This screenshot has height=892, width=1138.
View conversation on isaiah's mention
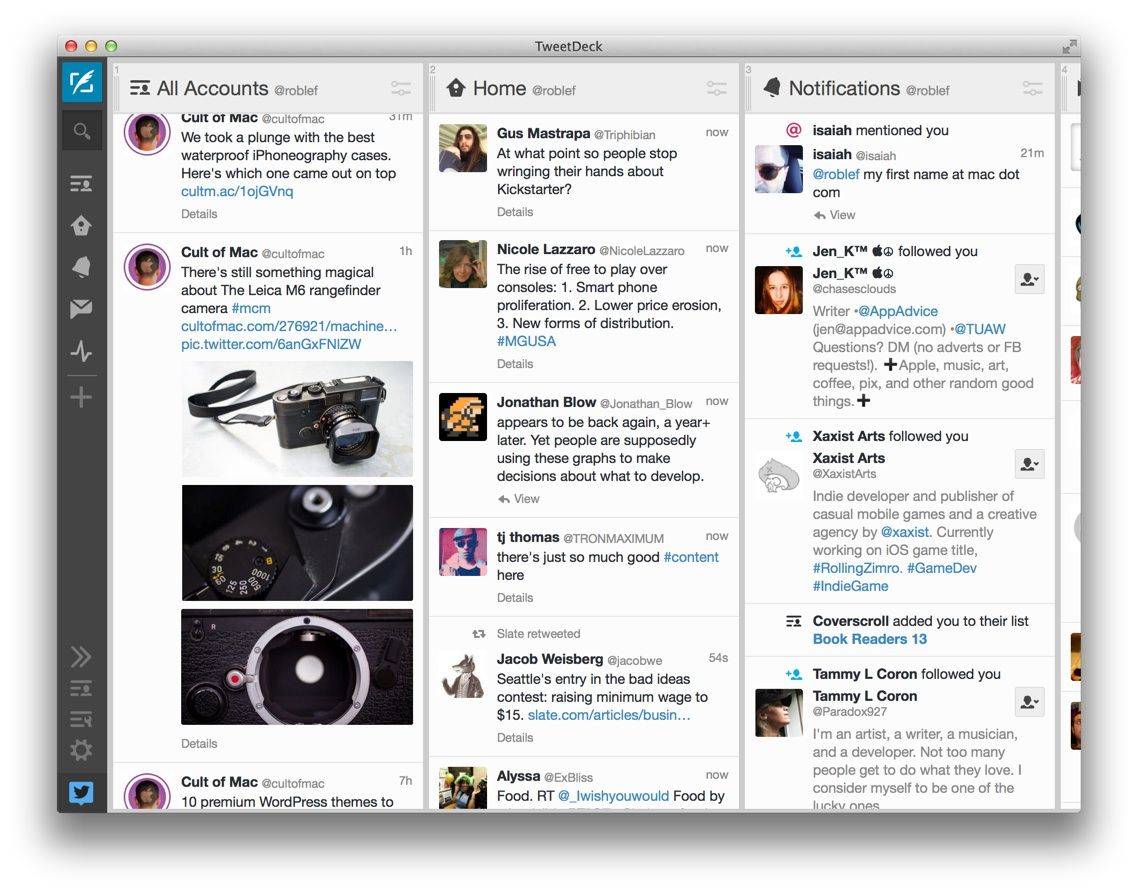[835, 216]
